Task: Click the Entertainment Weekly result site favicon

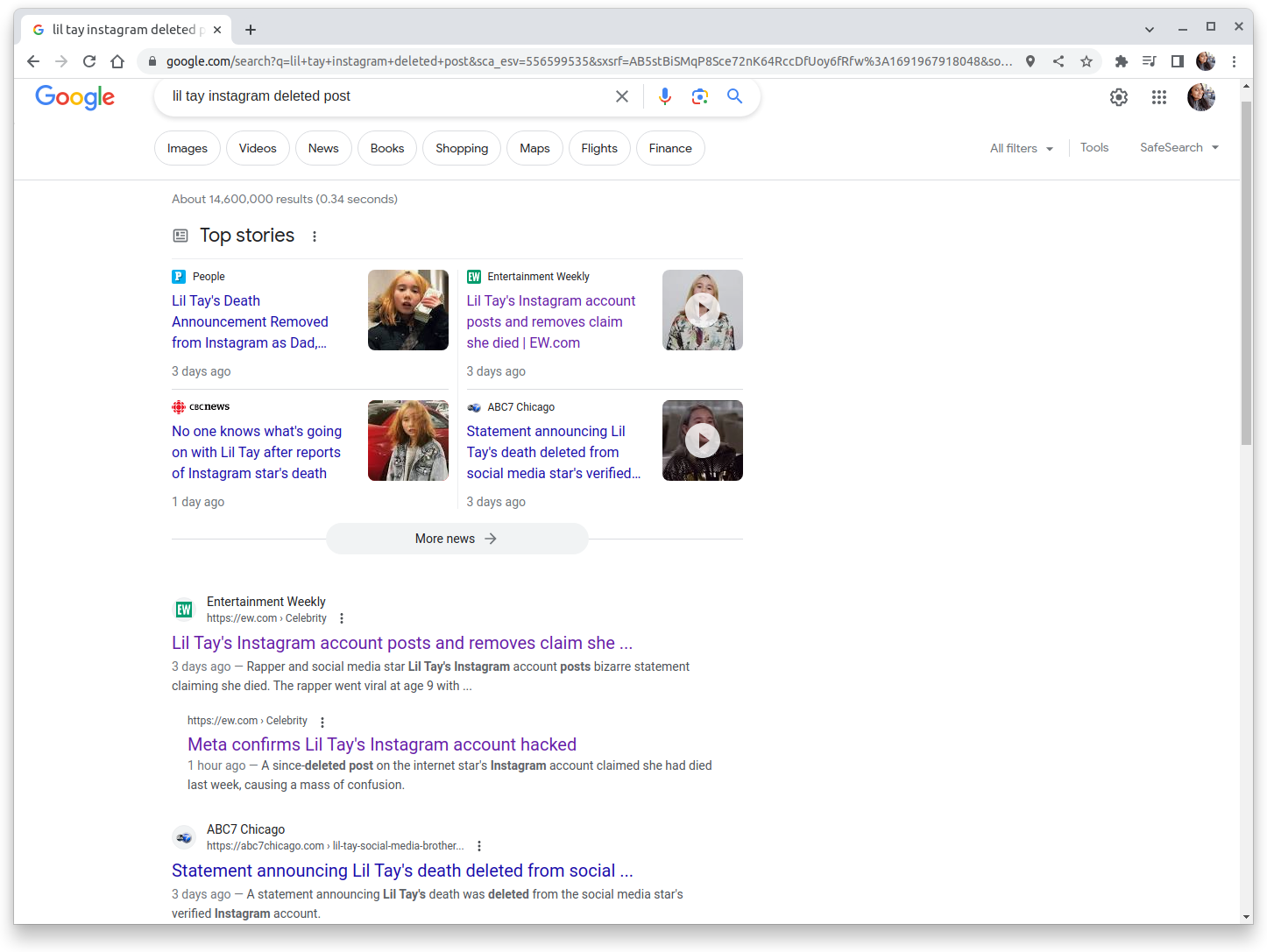Action: click(184, 610)
